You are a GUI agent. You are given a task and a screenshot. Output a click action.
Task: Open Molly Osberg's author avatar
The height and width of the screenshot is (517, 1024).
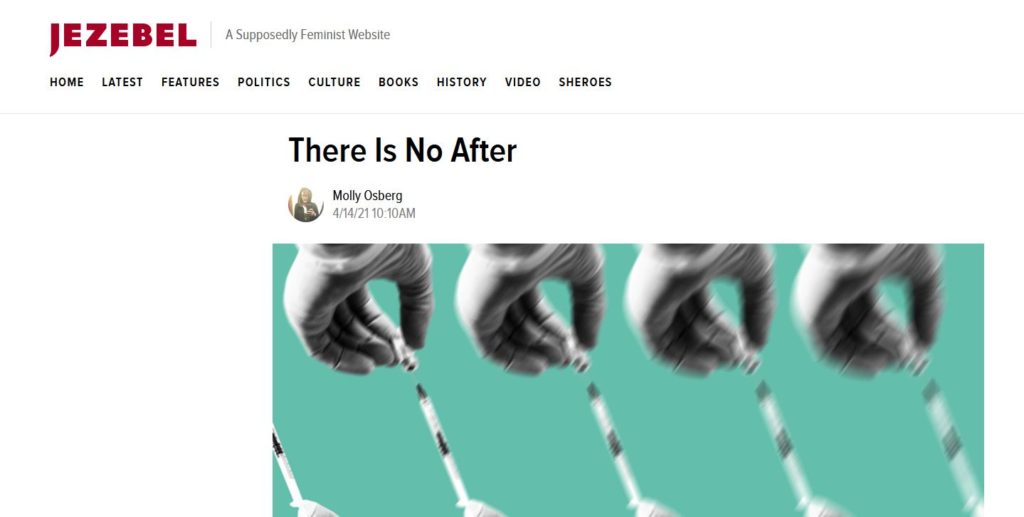click(x=306, y=204)
